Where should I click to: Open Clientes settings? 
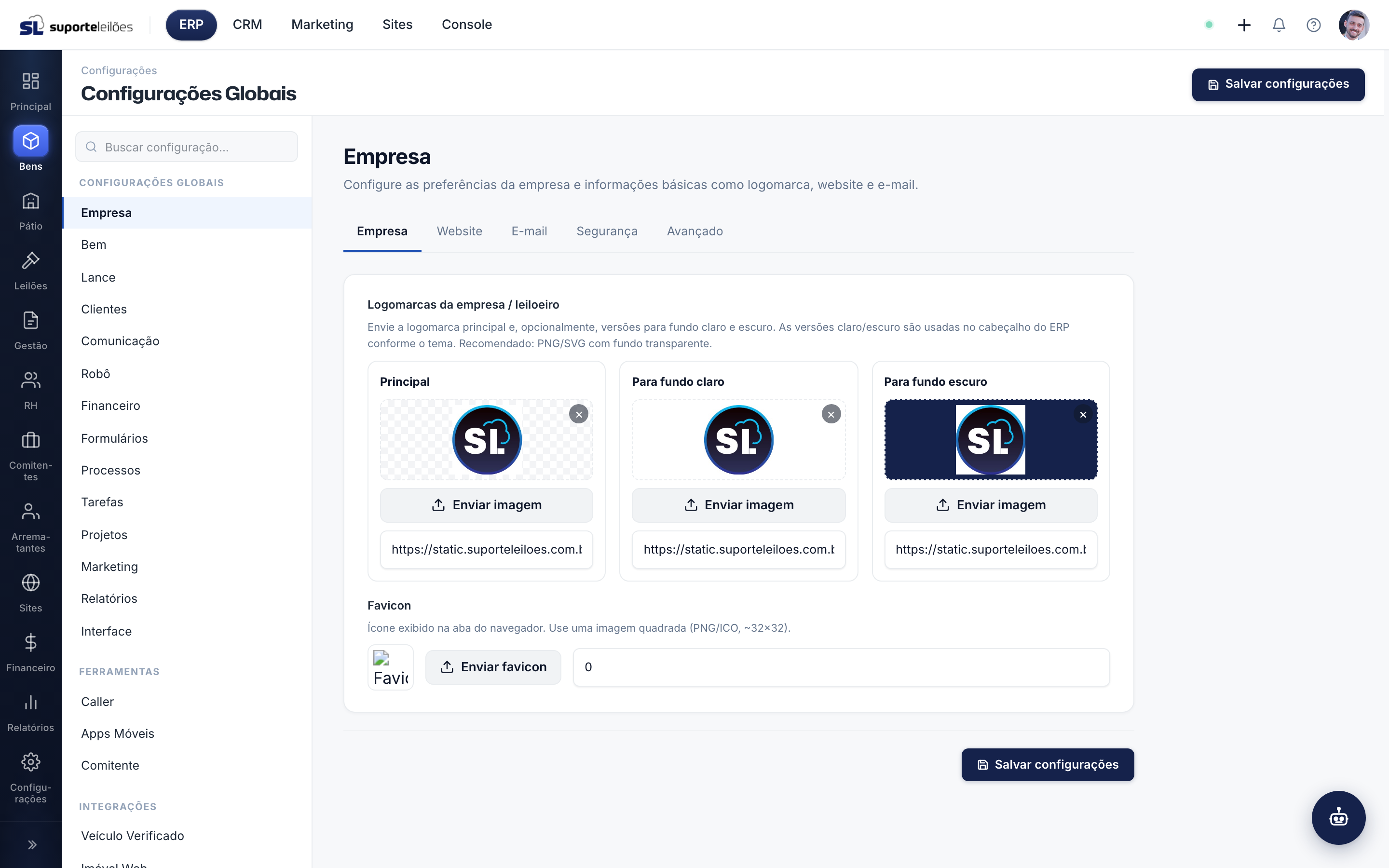pos(187,309)
